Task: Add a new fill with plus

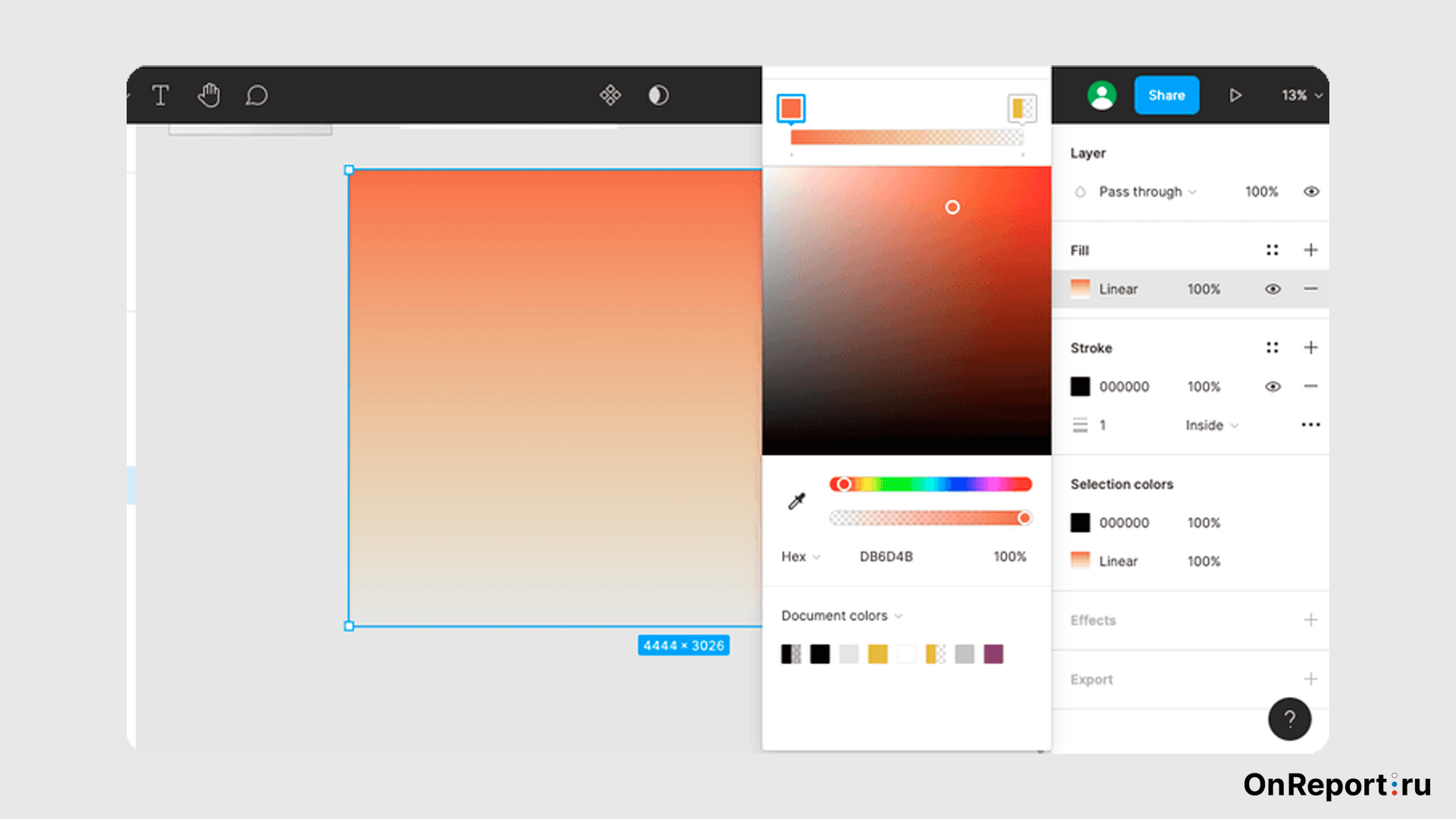Action: pyautogui.click(x=1310, y=250)
